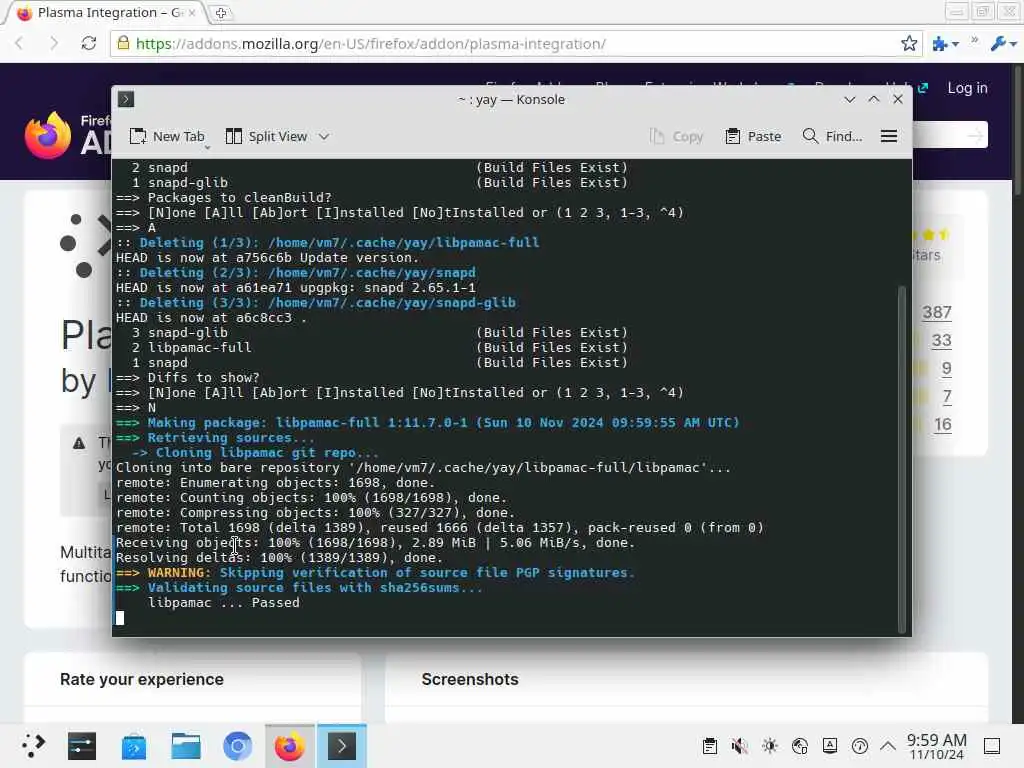Open the clock showing 9:59 AM
This screenshot has height=768, width=1024.
[x=936, y=746]
